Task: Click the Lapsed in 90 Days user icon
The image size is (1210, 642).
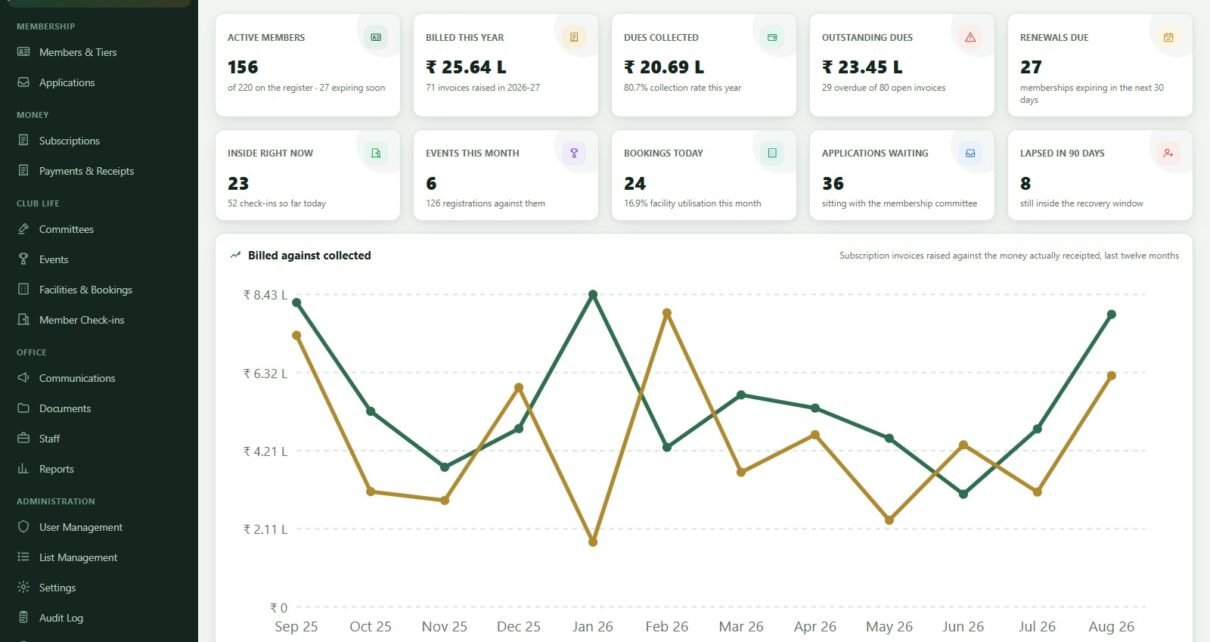Action: (1168, 153)
